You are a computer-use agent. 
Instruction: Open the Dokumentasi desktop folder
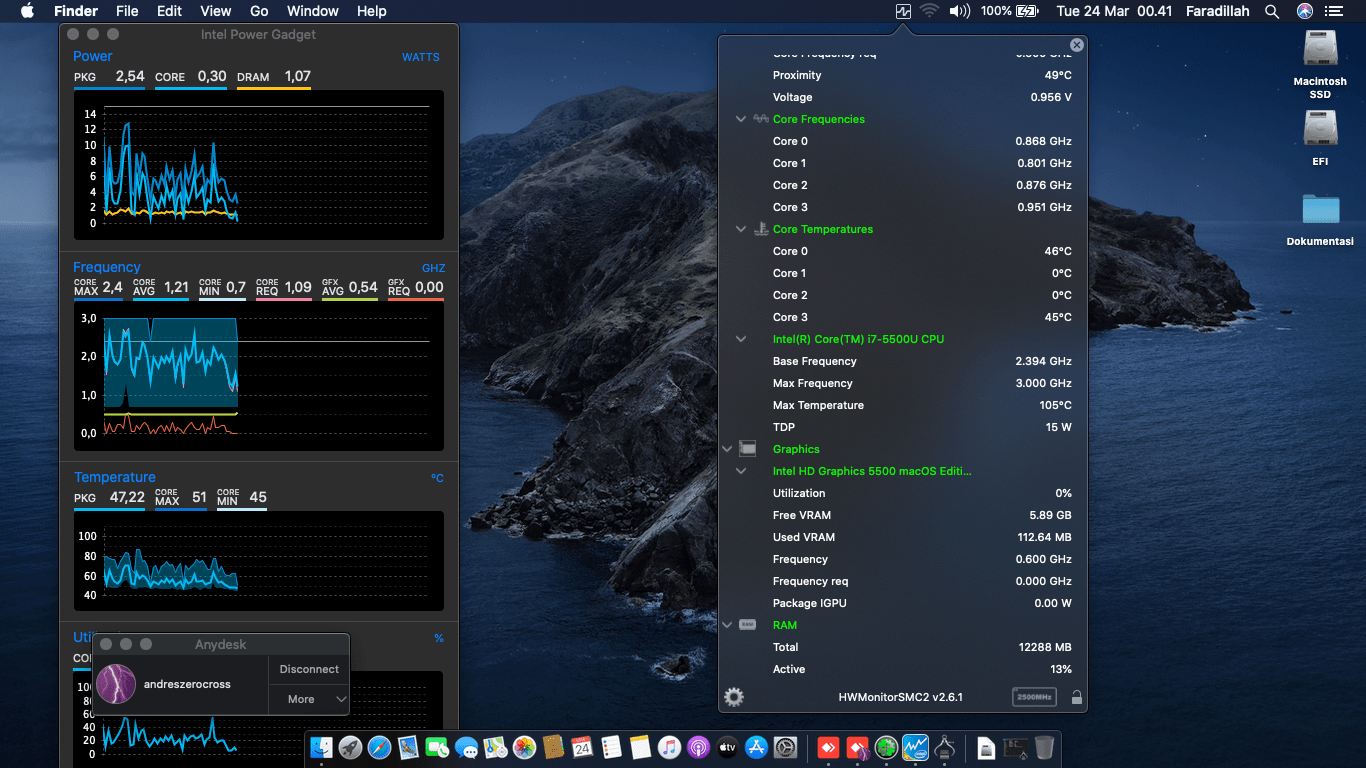point(1320,210)
